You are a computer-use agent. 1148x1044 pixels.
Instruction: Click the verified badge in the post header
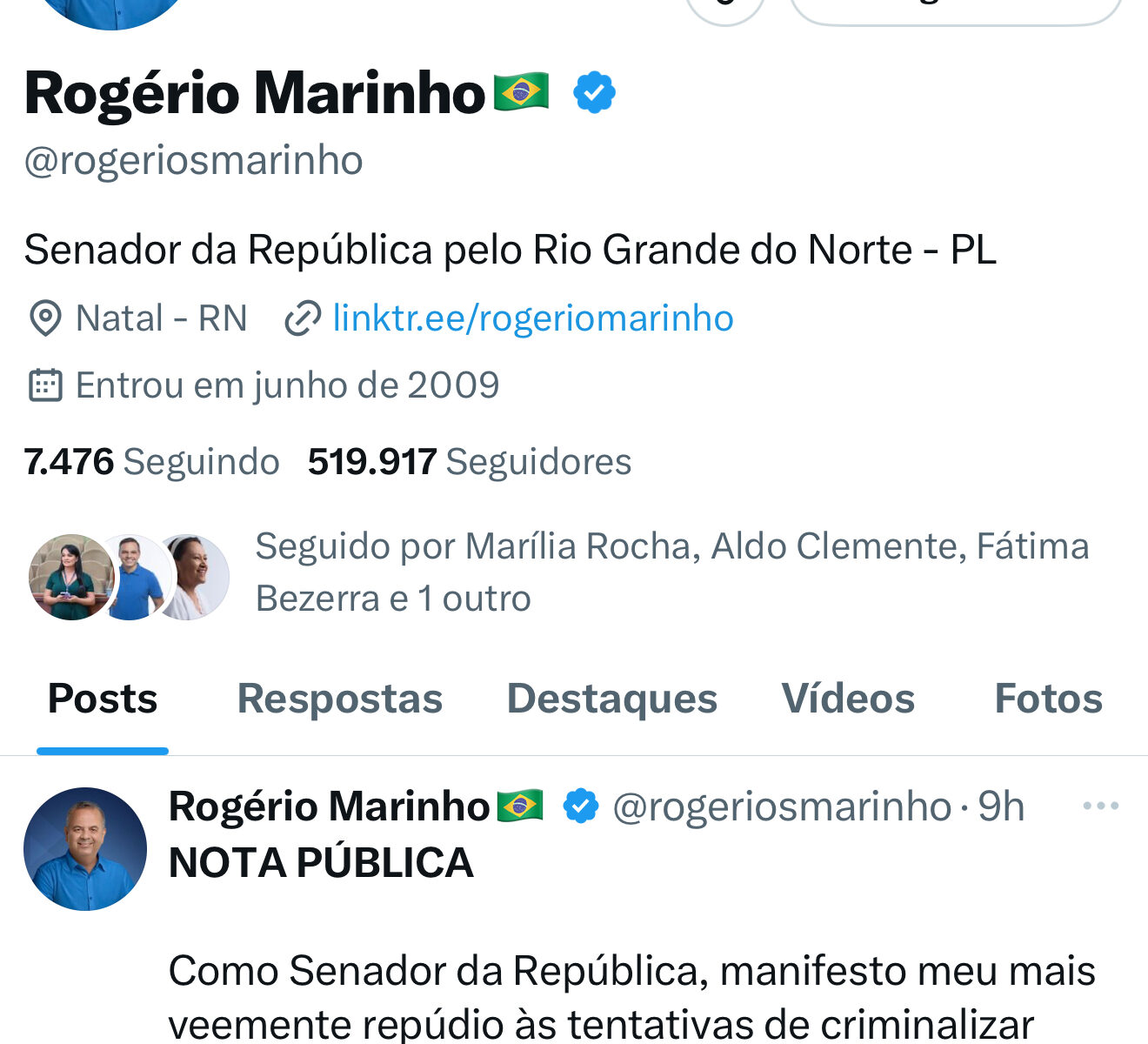tap(580, 806)
